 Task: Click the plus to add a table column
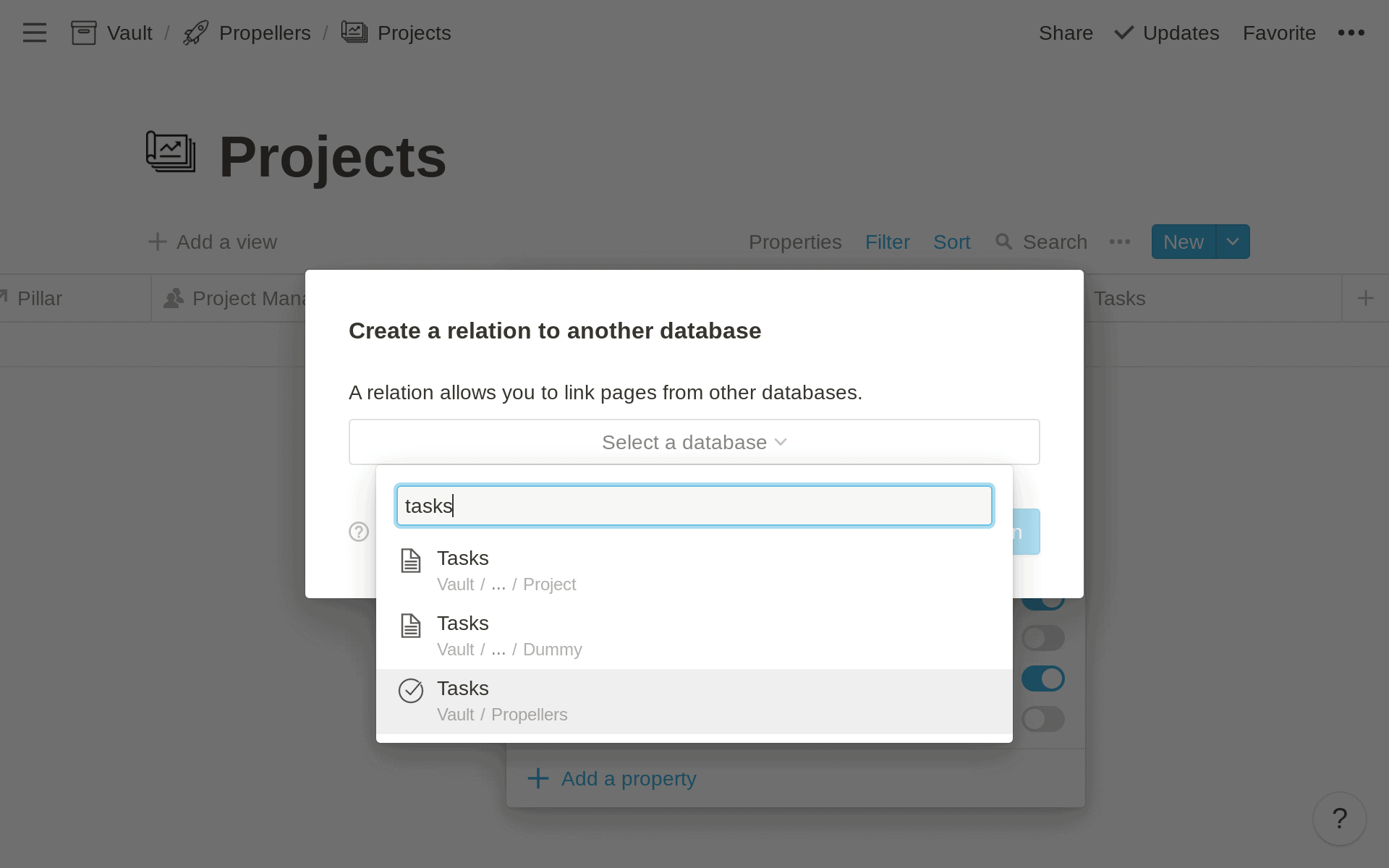pyautogui.click(x=1366, y=297)
